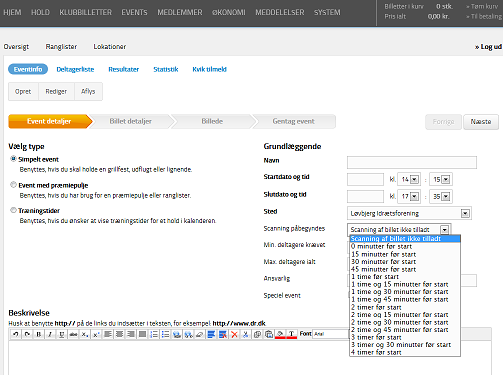Undo in the description editor toolbar
The height and width of the screenshot is (375, 503).
(x=16, y=334)
